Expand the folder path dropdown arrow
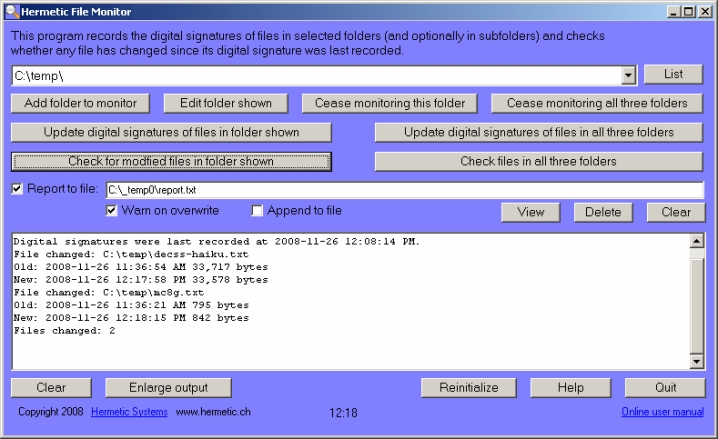Viewport: 718px width, 439px height. [x=628, y=75]
